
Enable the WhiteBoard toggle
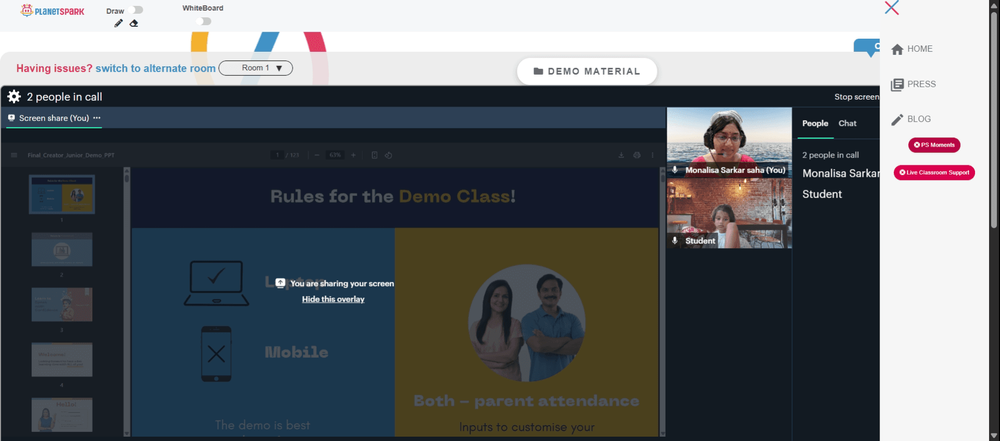203,21
